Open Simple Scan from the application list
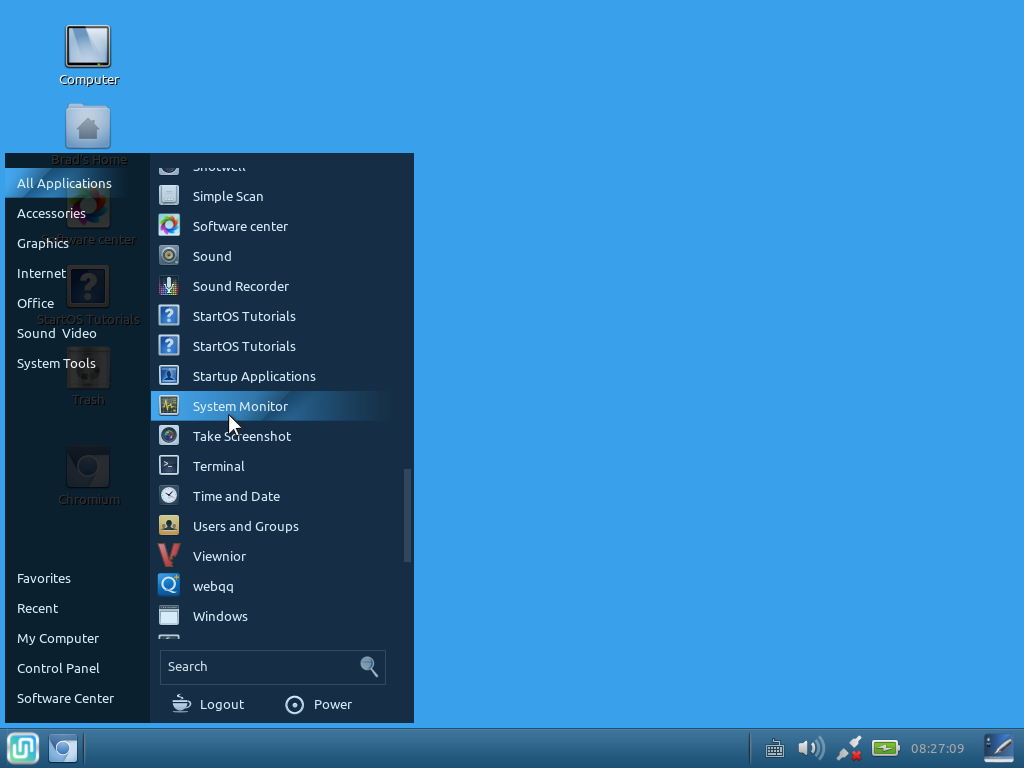Viewport: 1024px width, 768px height. (x=274, y=196)
